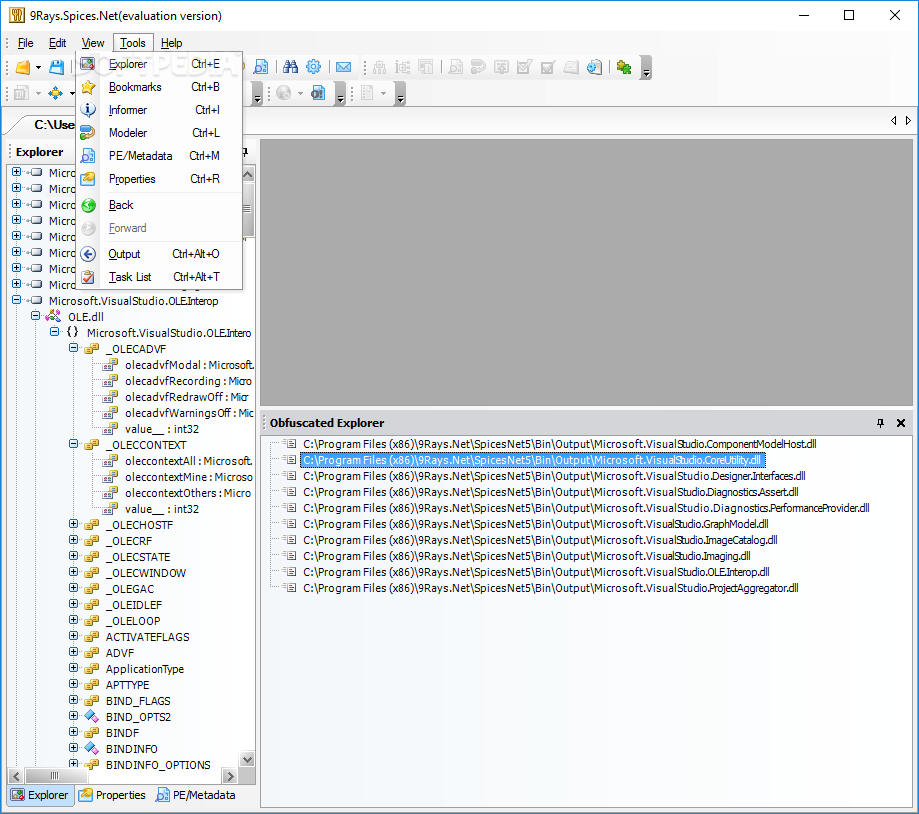
Task: Select the olecontextMine tree item
Action: point(188,477)
